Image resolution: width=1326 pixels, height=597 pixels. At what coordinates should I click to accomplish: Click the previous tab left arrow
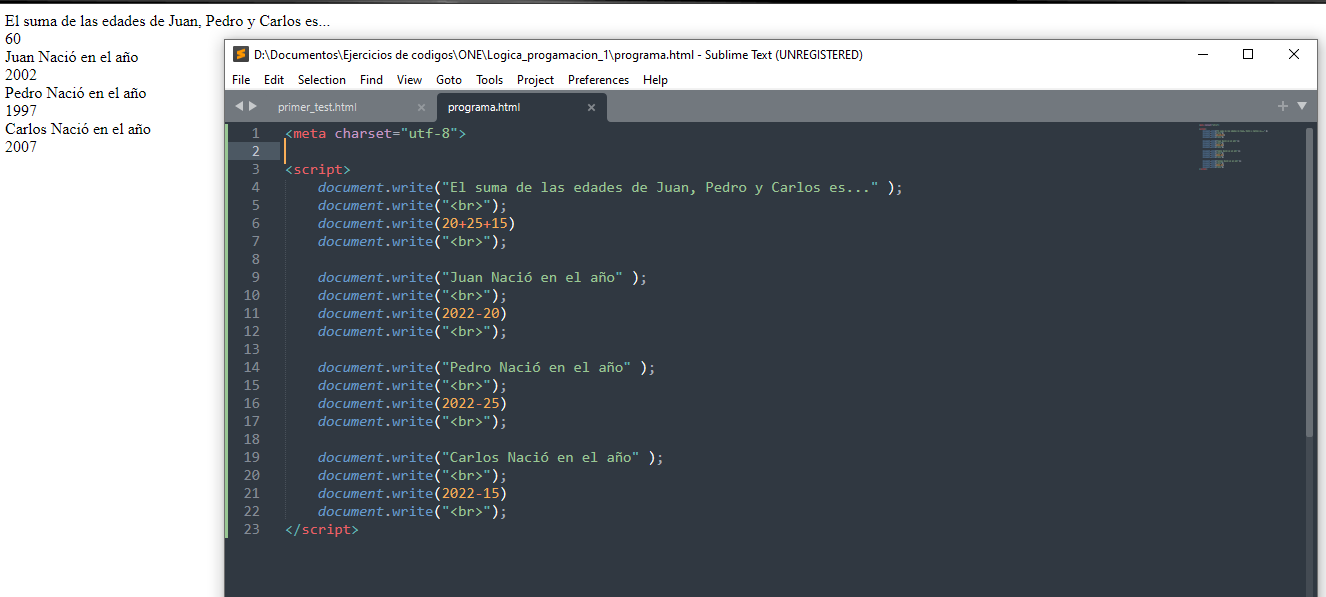point(239,106)
